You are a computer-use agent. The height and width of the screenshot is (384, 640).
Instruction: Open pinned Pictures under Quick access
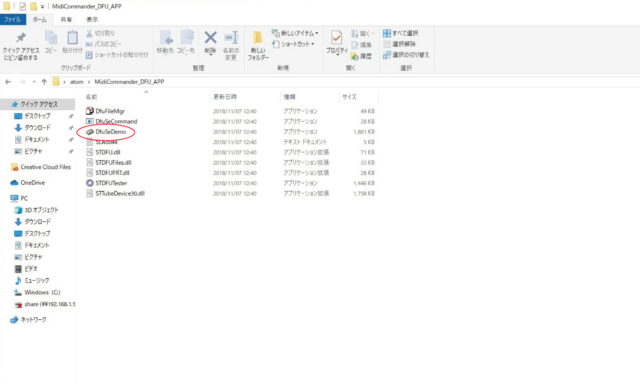(x=33, y=151)
